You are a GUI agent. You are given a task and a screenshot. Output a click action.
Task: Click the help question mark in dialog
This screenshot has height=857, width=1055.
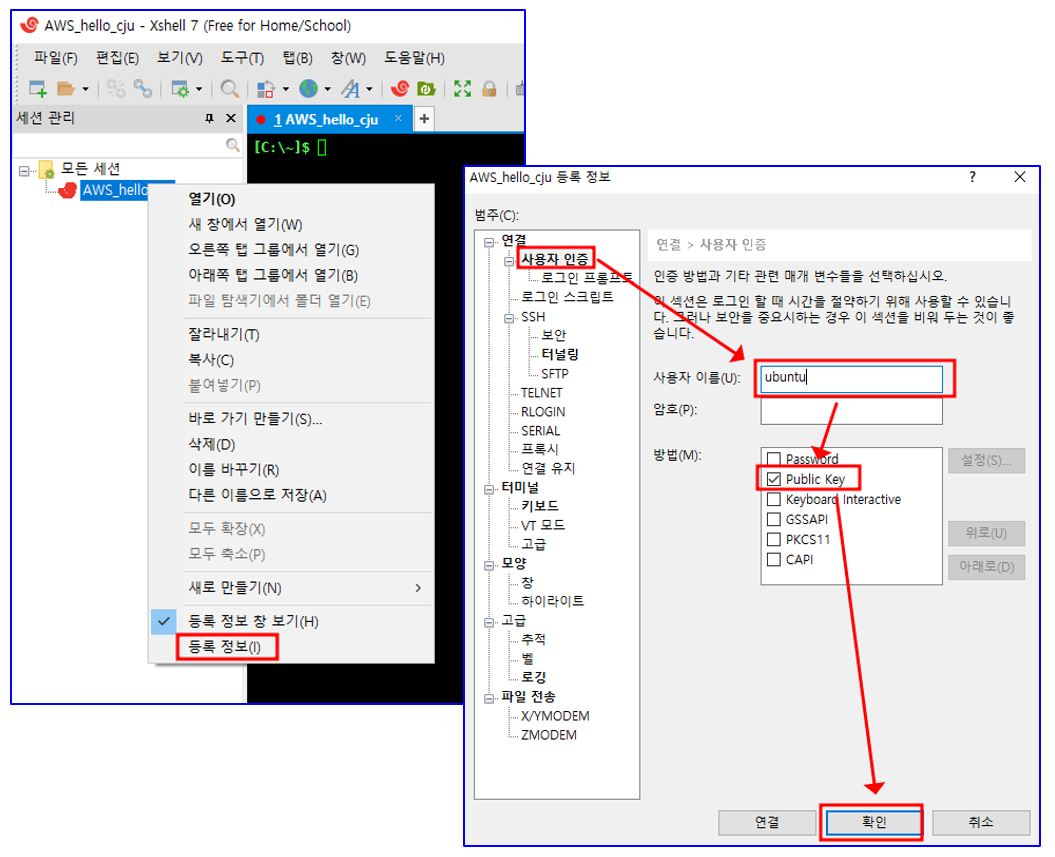tap(972, 177)
